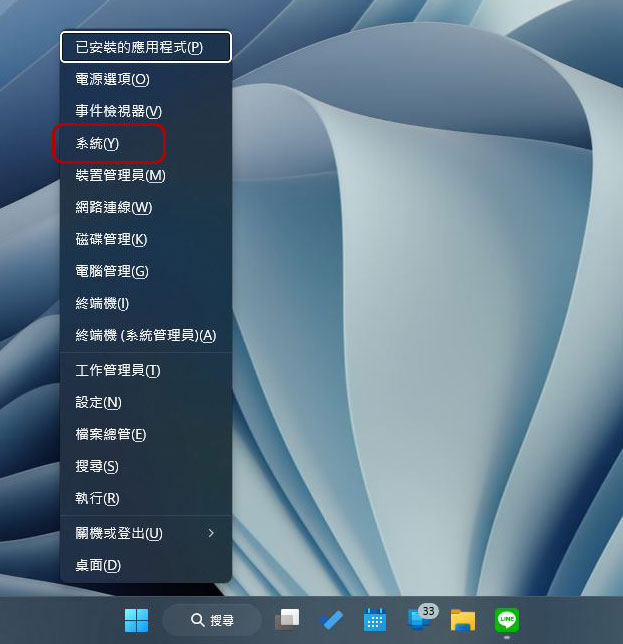The width and height of the screenshot is (623, 644).
Task: Open the taskbar app with 33 badge
Action: (x=420, y=619)
